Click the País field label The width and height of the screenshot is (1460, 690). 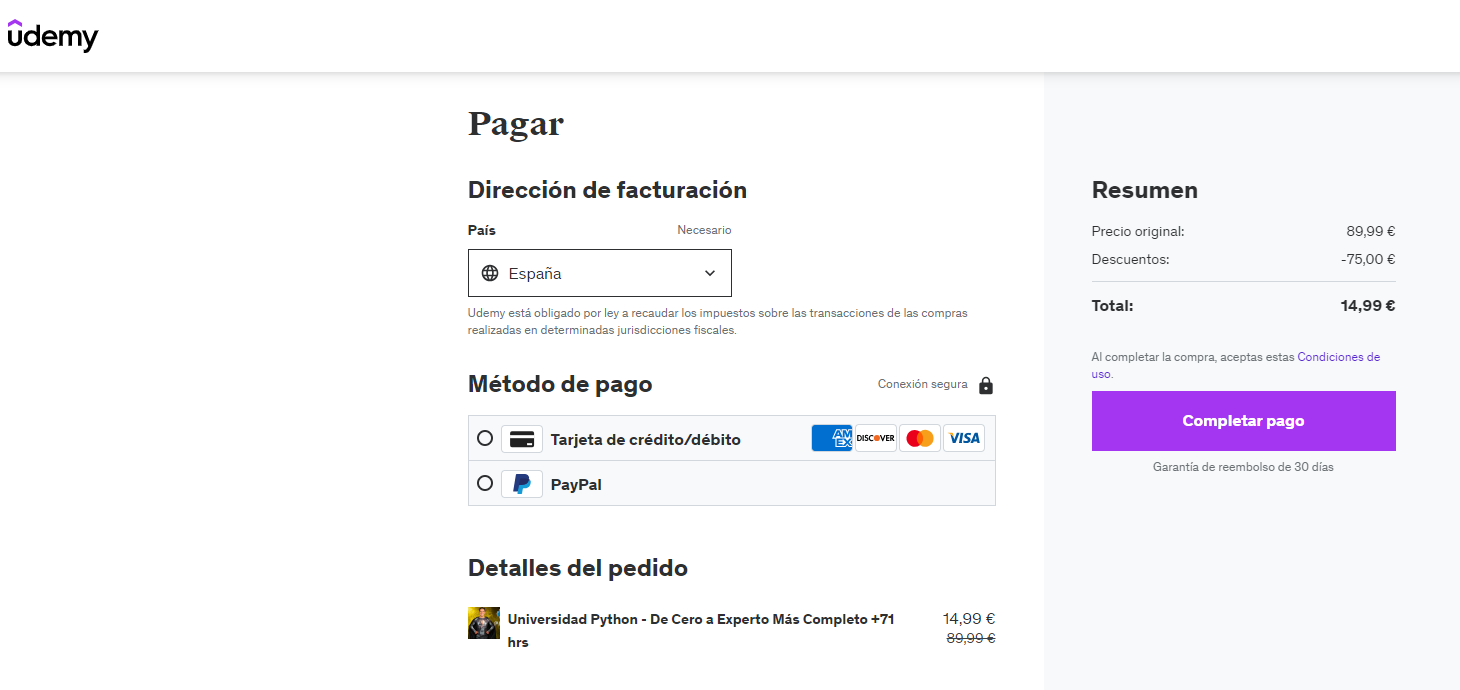click(x=482, y=230)
